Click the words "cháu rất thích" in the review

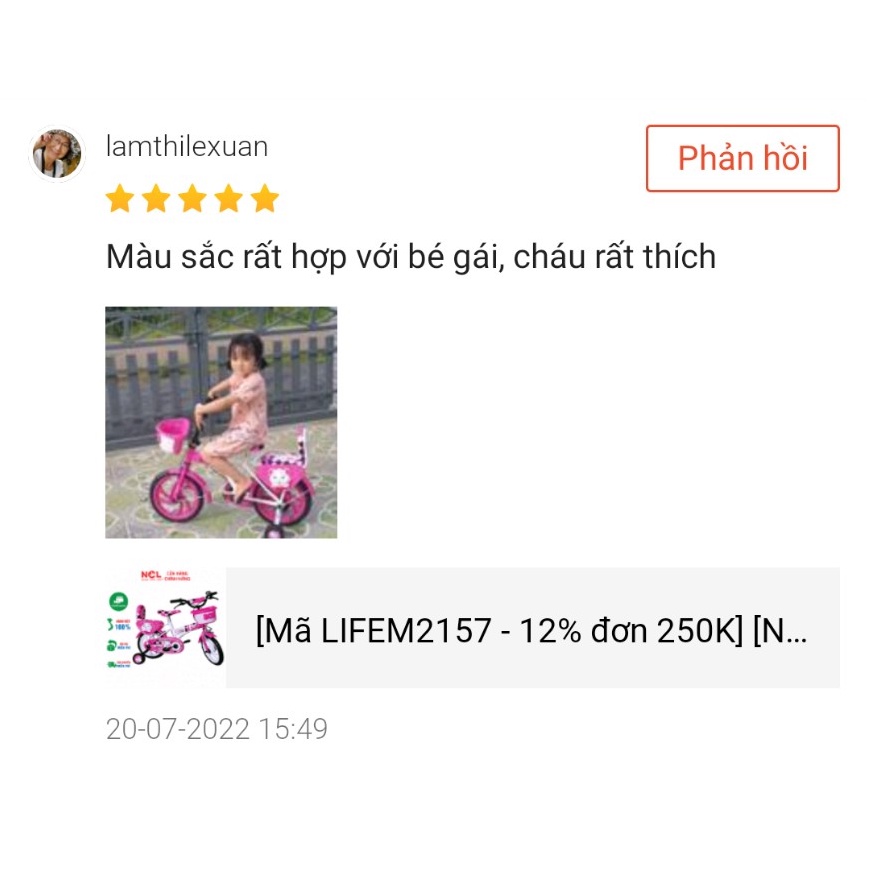(615, 257)
